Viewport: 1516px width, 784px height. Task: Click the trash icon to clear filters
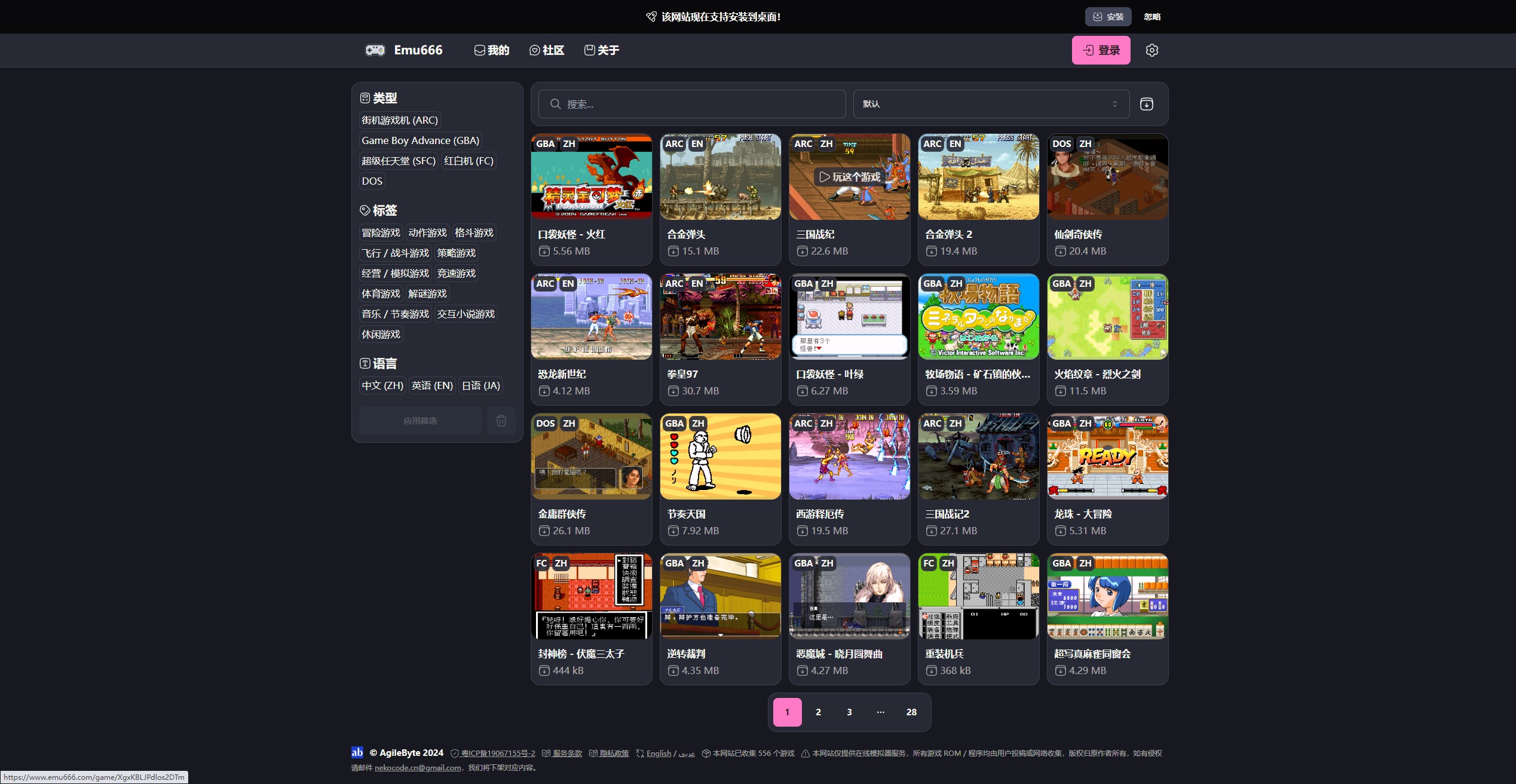[x=501, y=421]
